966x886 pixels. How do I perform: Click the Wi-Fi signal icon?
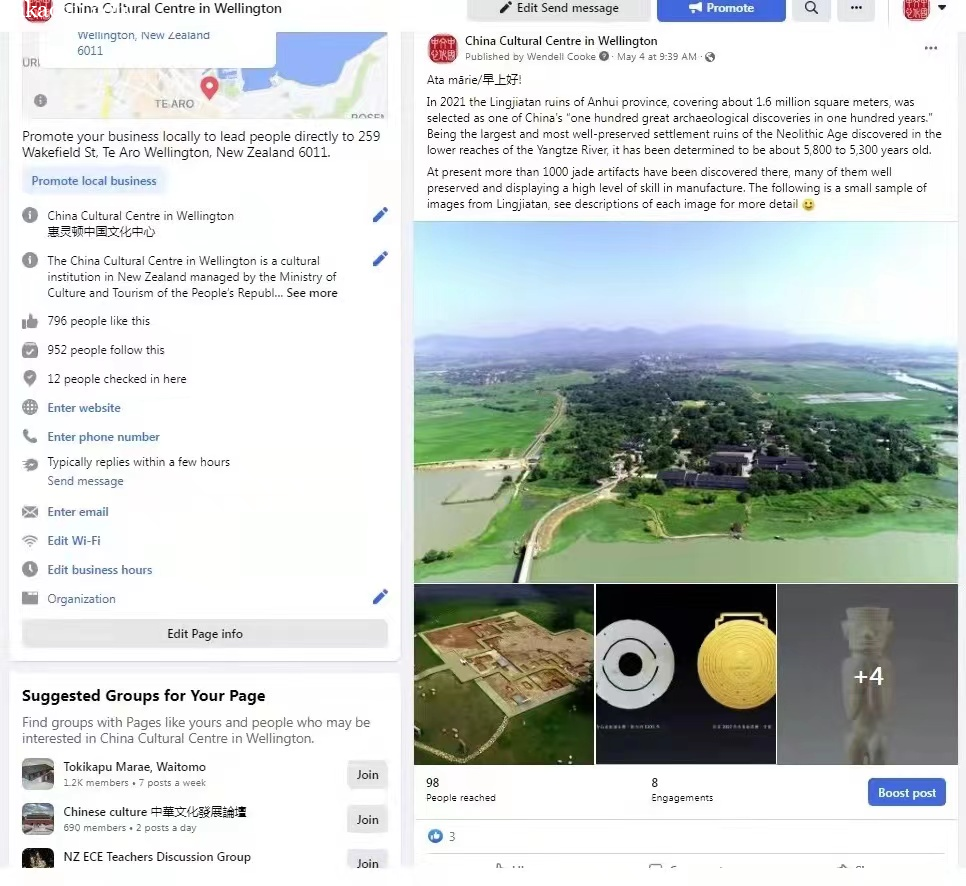point(30,541)
